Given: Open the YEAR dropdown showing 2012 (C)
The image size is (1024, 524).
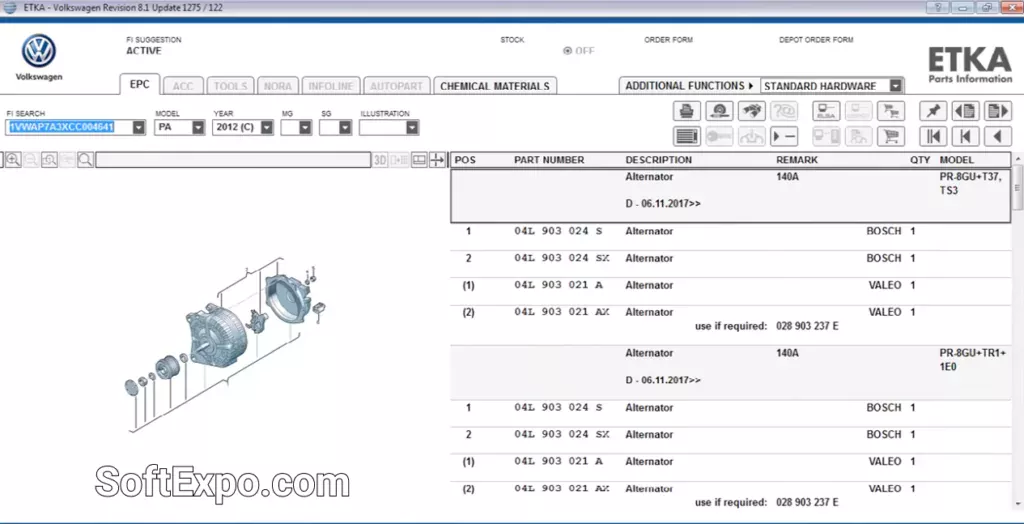Looking at the screenshot, I should click(266, 127).
